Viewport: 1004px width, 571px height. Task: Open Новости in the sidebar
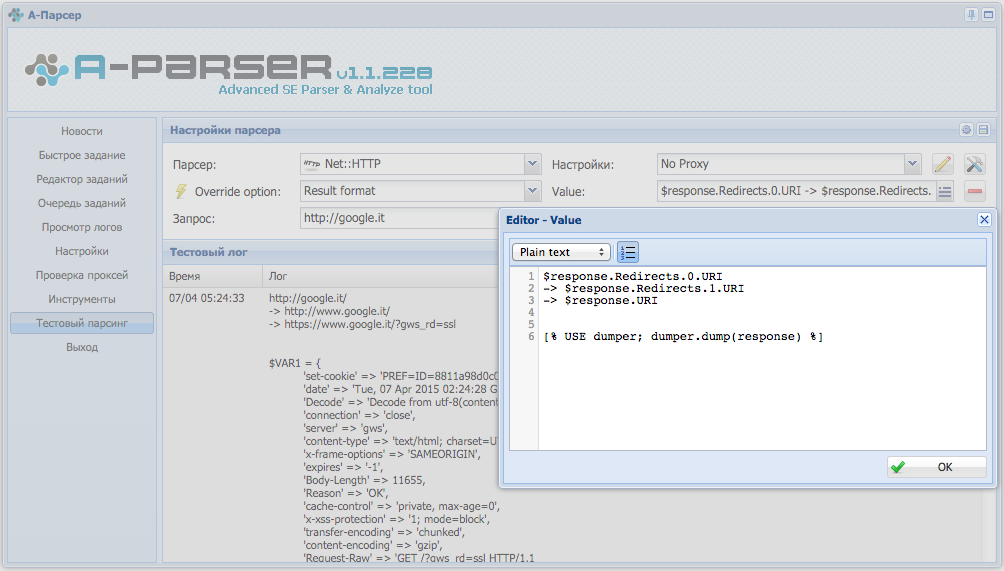tap(82, 131)
